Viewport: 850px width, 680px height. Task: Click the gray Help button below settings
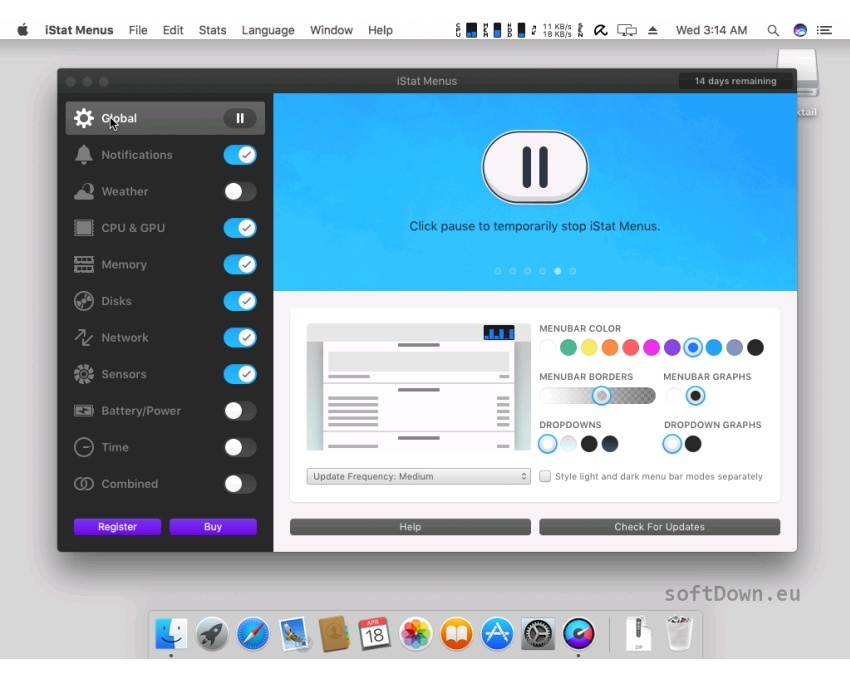[410, 527]
